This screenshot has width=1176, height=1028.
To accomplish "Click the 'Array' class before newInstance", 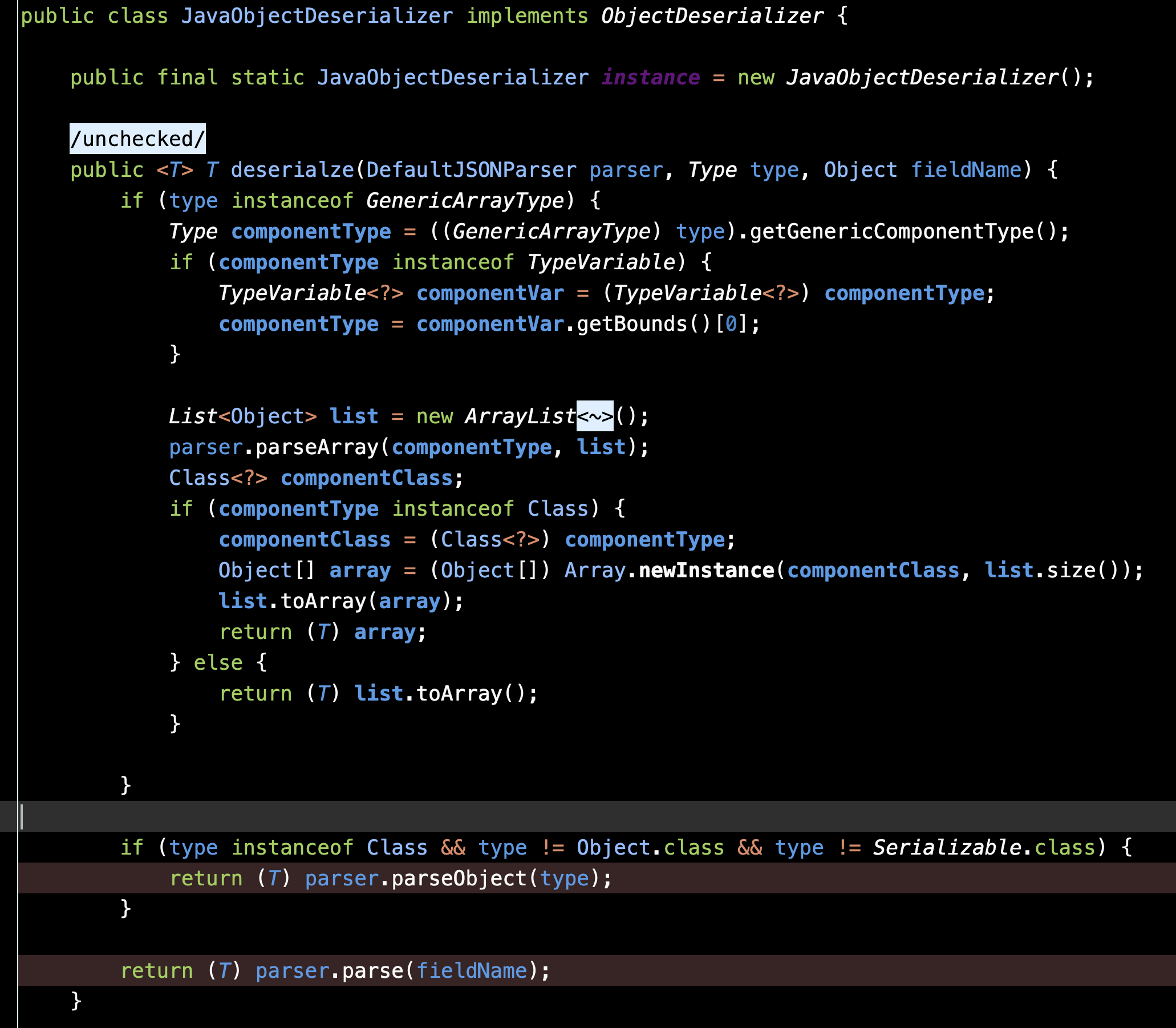I will click(595, 570).
